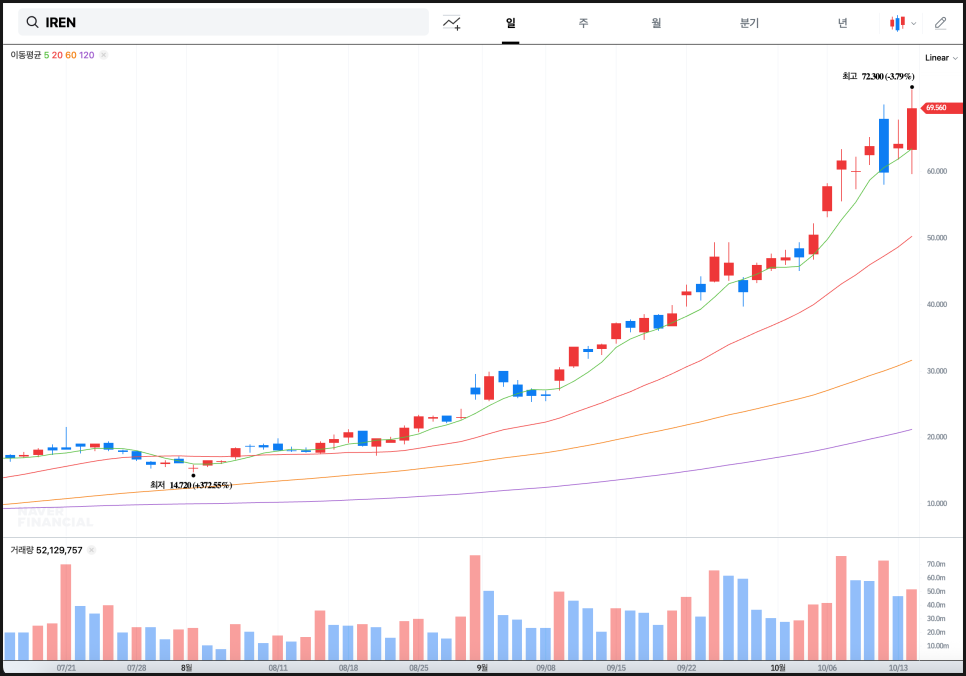Click the red 69.560 current price tag
Image resolution: width=966 pixels, height=676 pixels.
point(940,107)
